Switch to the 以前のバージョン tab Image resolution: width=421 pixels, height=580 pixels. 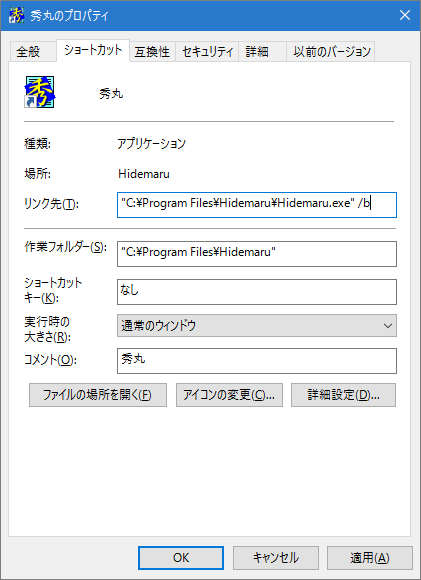pos(331,51)
